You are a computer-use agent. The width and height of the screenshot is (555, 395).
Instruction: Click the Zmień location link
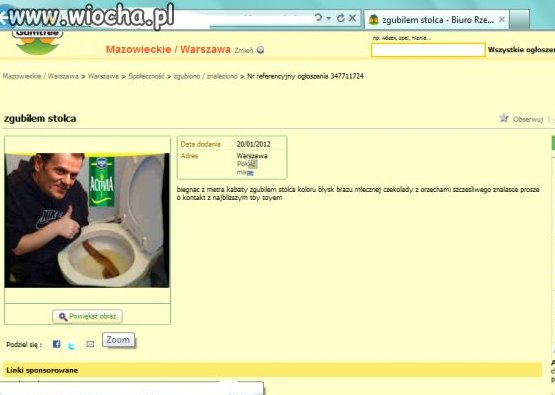(x=244, y=51)
